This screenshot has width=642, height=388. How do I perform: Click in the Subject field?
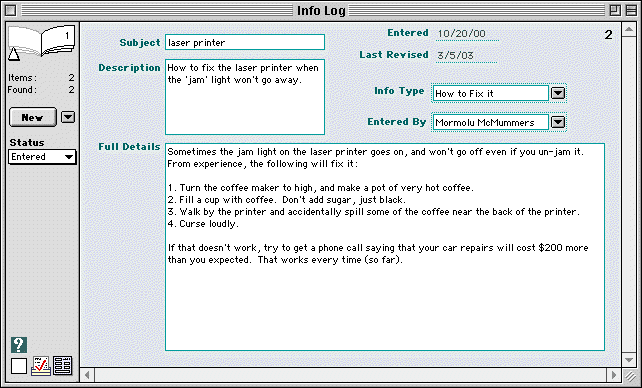(x=245, y=42)
